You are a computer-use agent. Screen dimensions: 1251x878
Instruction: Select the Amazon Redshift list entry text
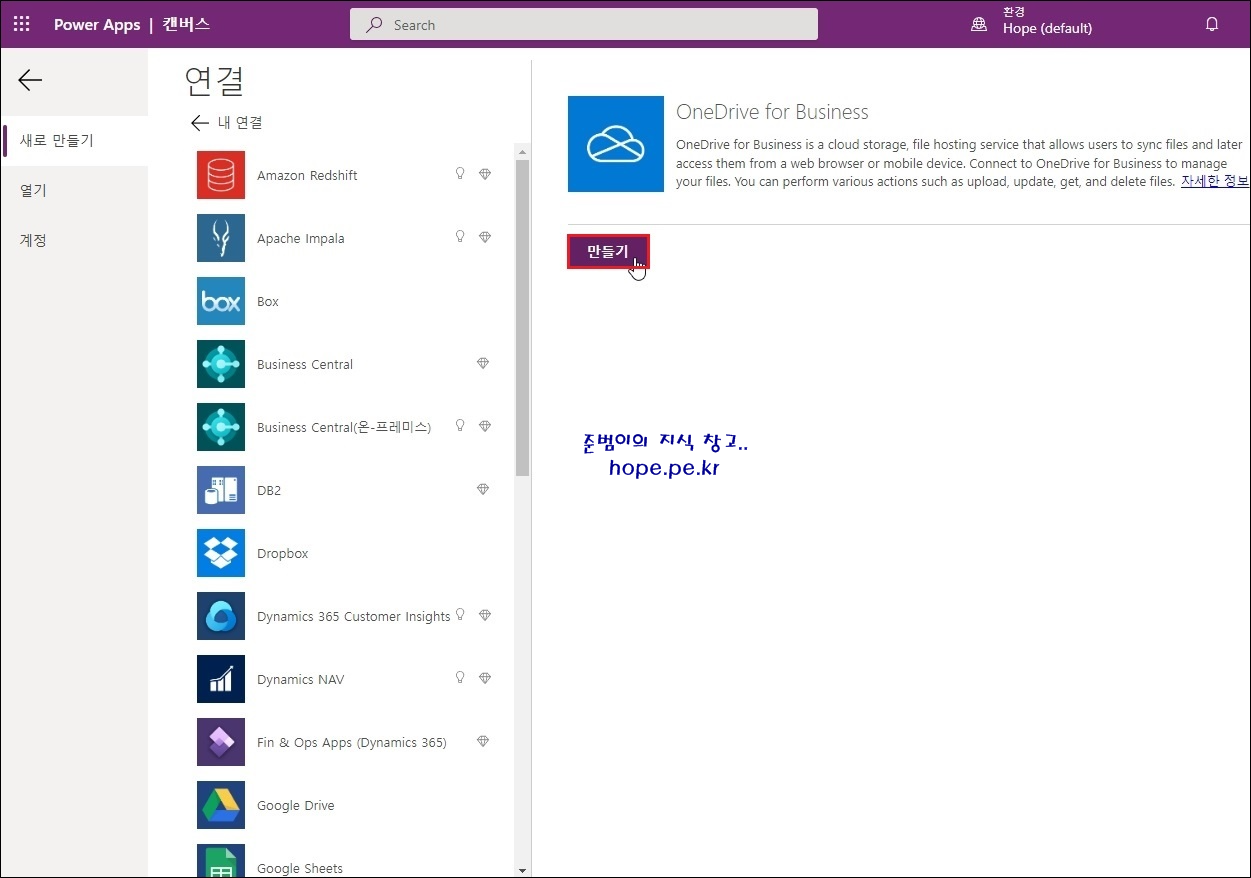tap(307, 175)
